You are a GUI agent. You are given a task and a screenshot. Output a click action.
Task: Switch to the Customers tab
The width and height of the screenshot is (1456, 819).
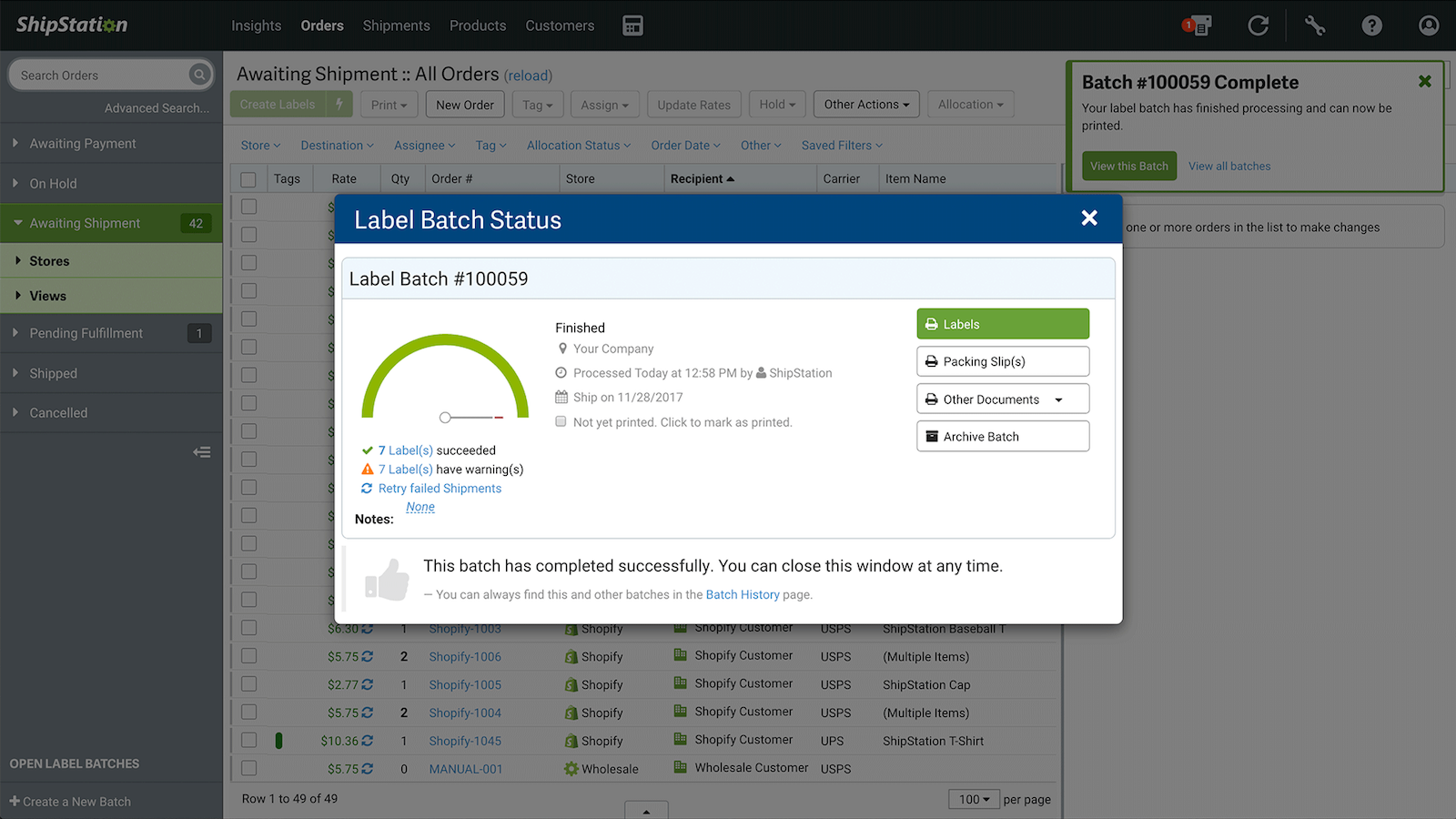[560, 25]
